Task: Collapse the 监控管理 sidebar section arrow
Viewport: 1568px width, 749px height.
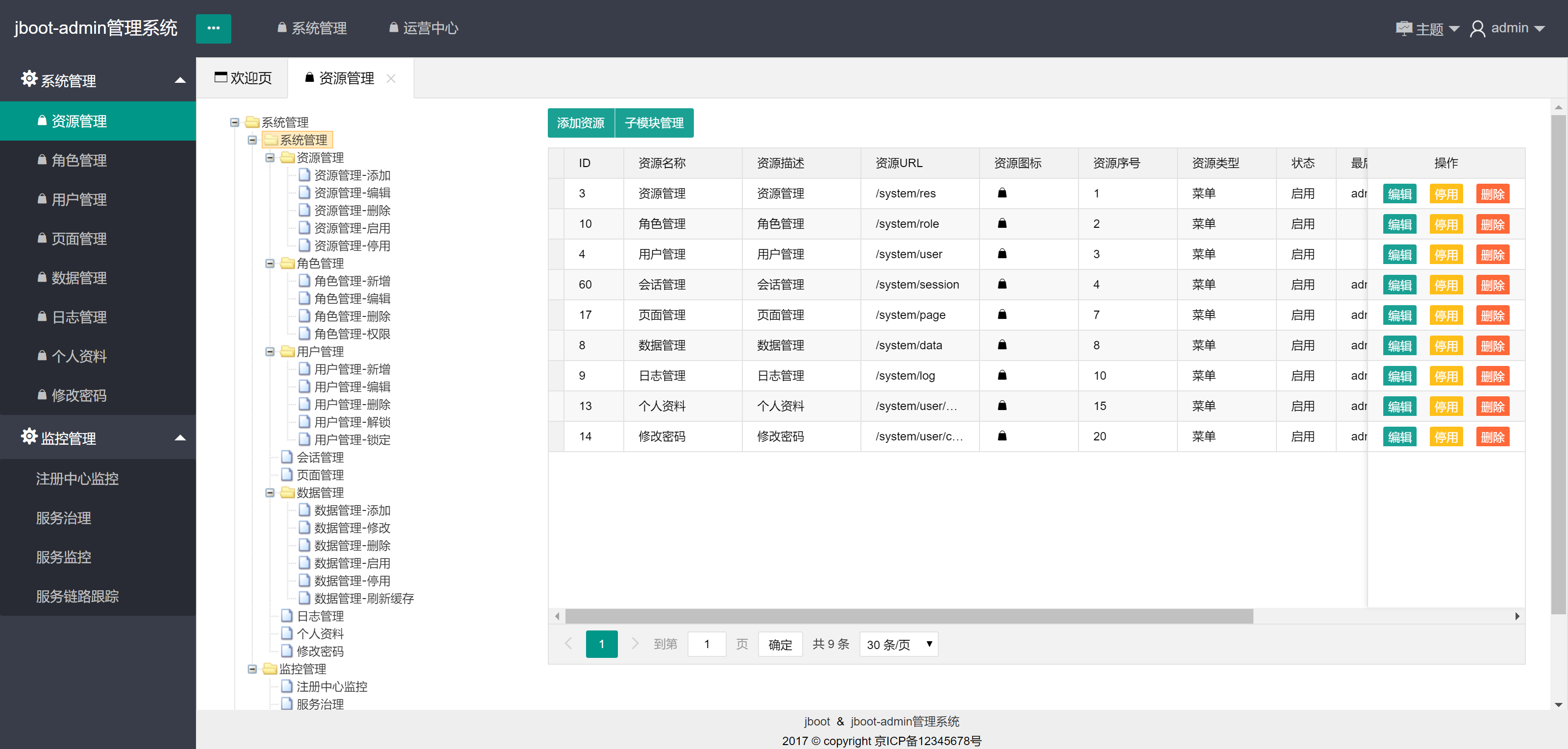Action: pyautogui.click(x=179, y=437)
